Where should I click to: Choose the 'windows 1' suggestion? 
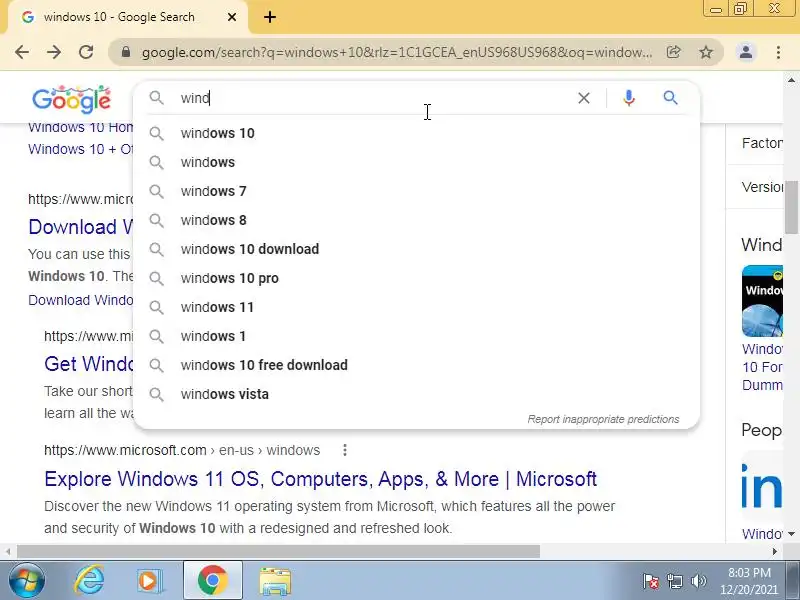click(x=416, y=336)
